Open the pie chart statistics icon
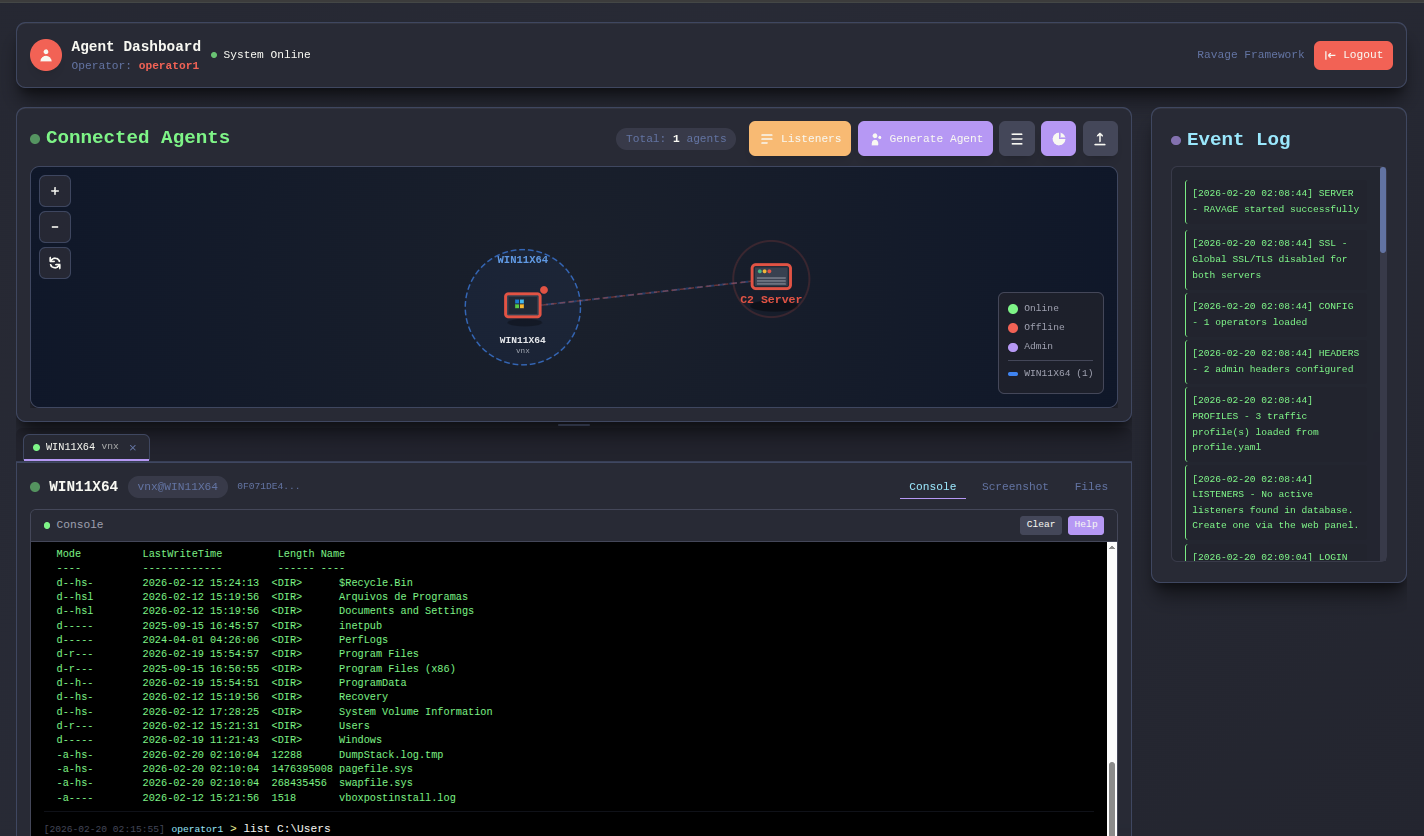 (1058, 139)
